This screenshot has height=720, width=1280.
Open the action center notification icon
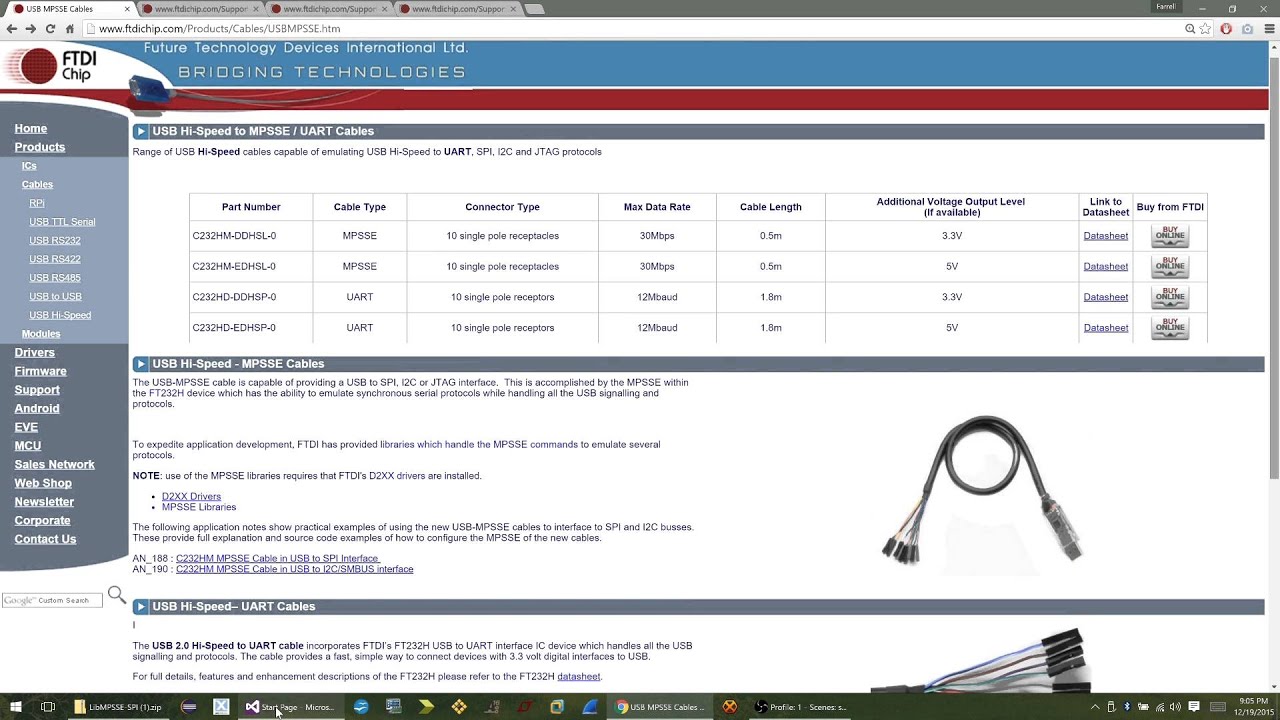pos(1194,707)
